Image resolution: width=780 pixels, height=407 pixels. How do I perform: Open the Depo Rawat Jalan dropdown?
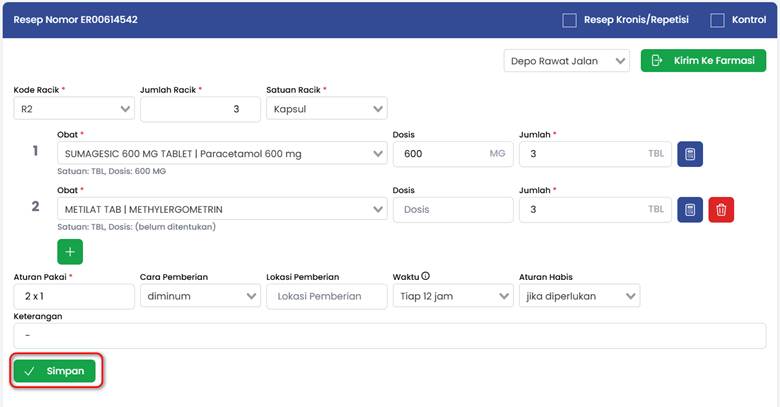pyautogui.click(x=566, y=61)
